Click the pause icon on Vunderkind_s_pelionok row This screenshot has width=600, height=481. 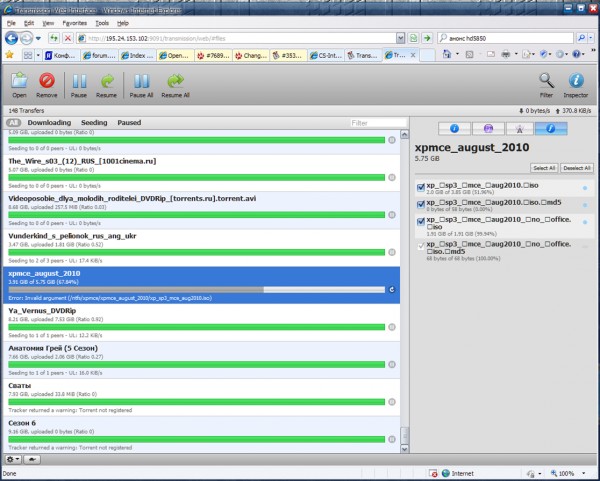coord(392,252)
